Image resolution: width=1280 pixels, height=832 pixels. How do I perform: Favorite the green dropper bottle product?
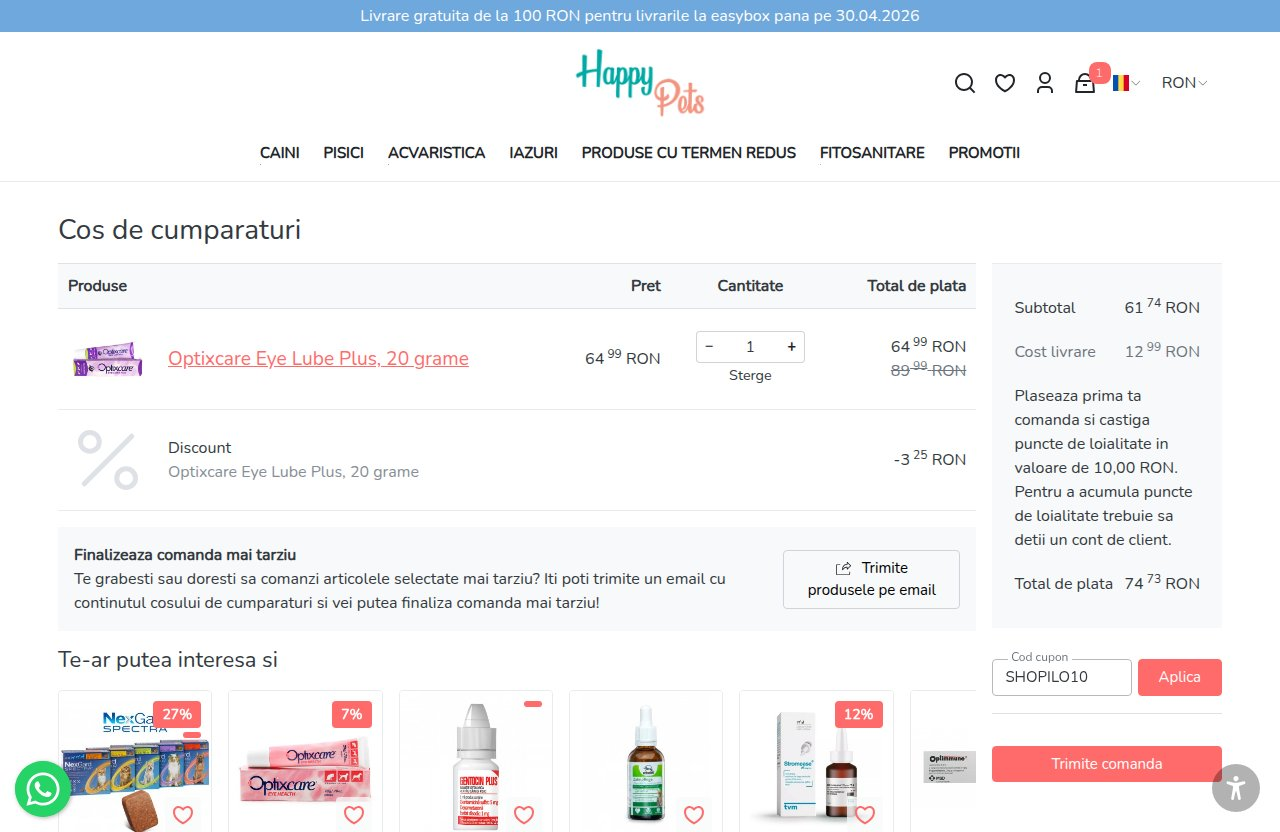click(694, 814)
